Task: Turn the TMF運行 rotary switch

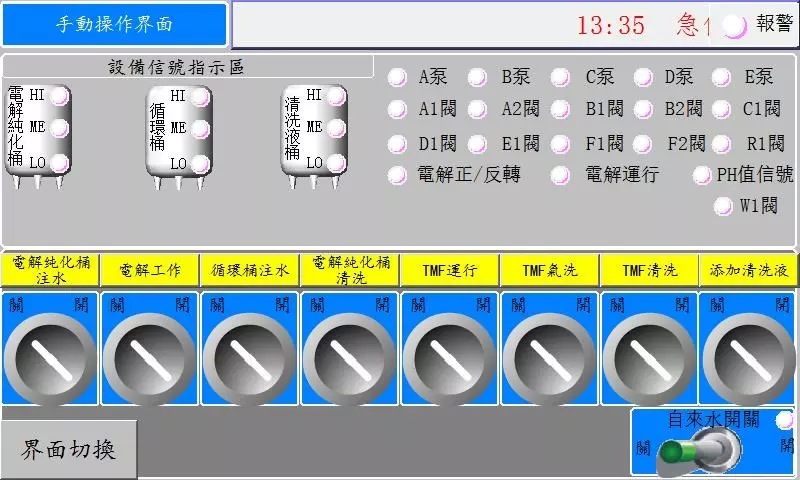Action: click(449, 360)
